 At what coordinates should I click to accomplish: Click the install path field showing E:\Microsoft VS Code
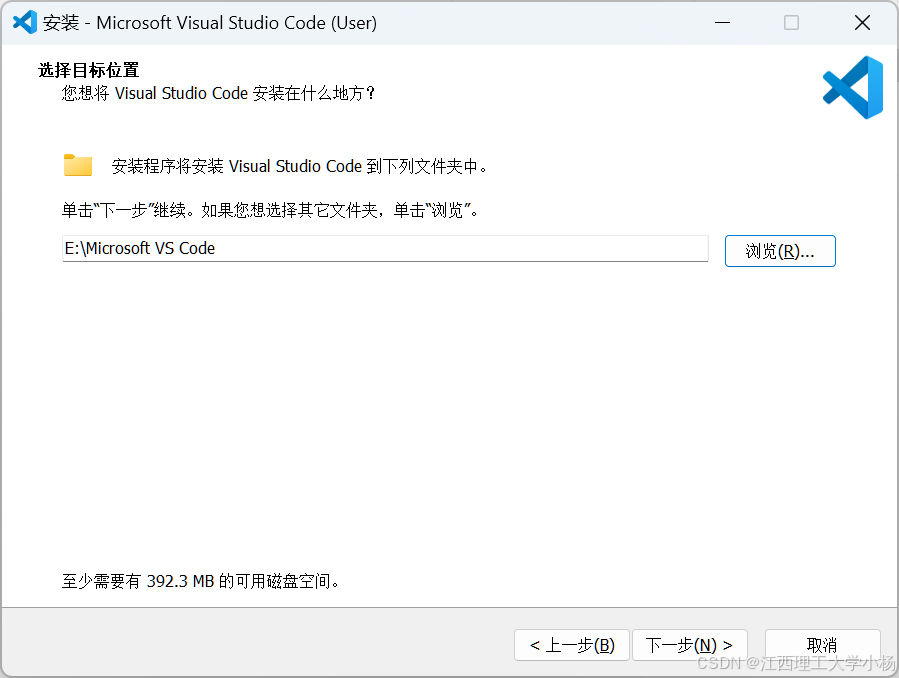click(x=385, y=248)
